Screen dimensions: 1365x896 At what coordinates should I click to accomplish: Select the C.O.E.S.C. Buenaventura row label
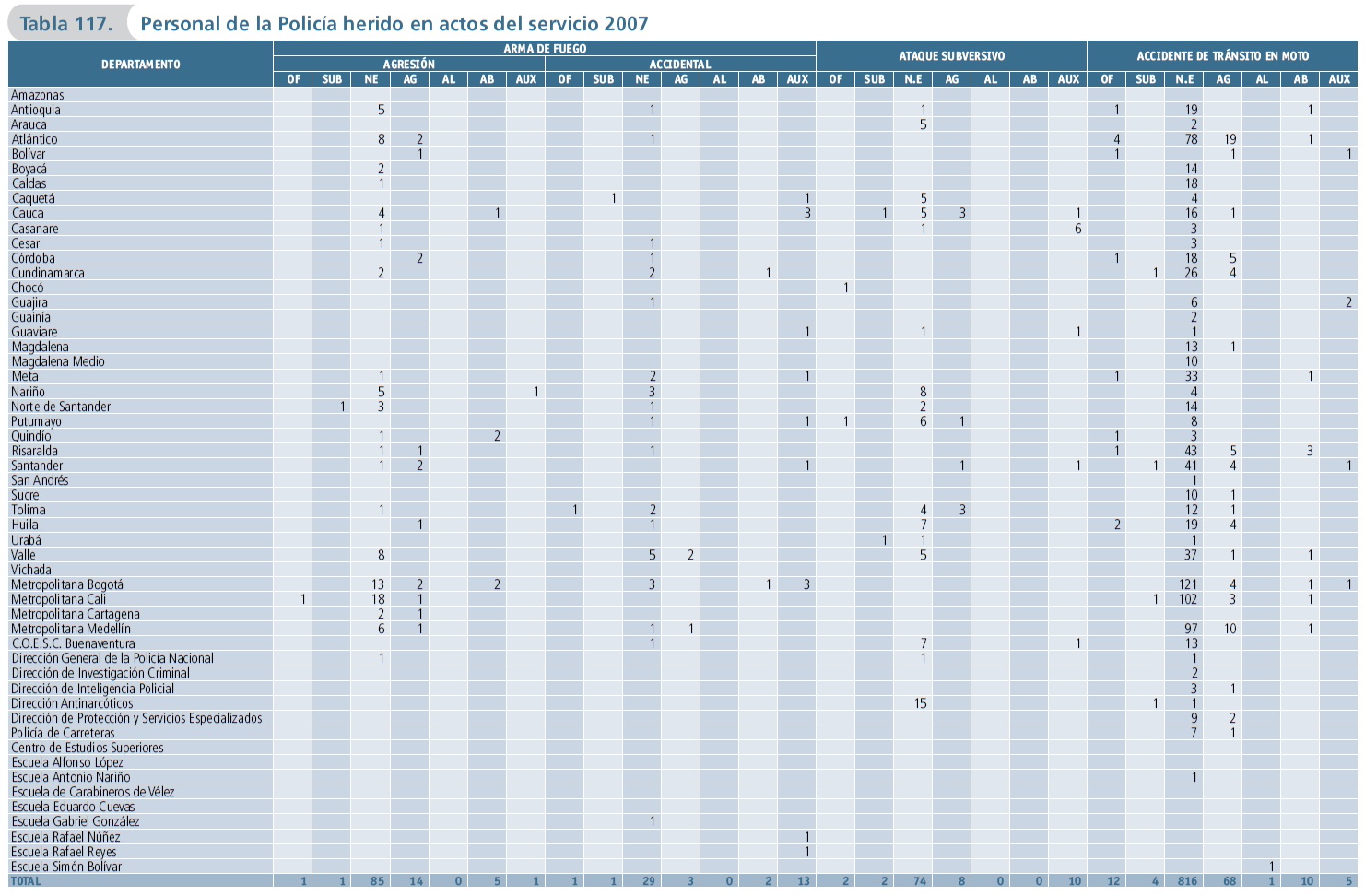click(73, 643)
